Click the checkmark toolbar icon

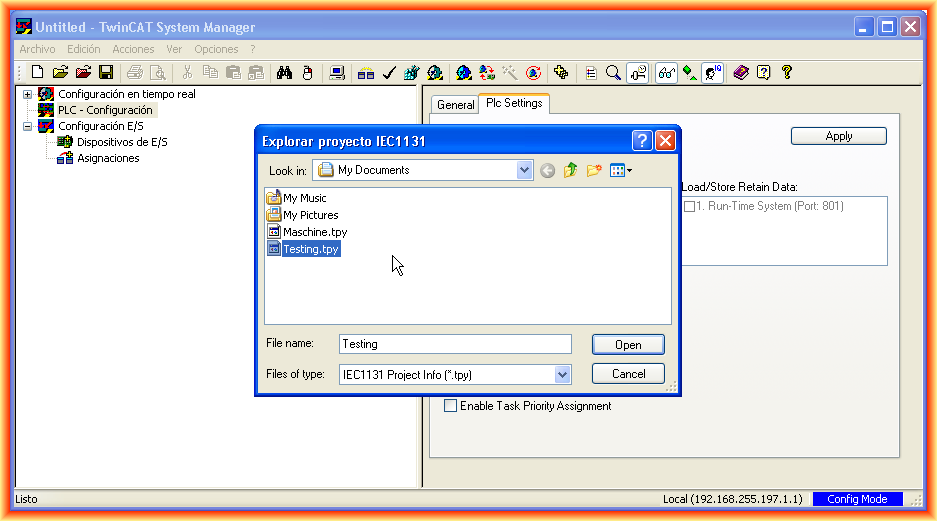pos(389,72)
